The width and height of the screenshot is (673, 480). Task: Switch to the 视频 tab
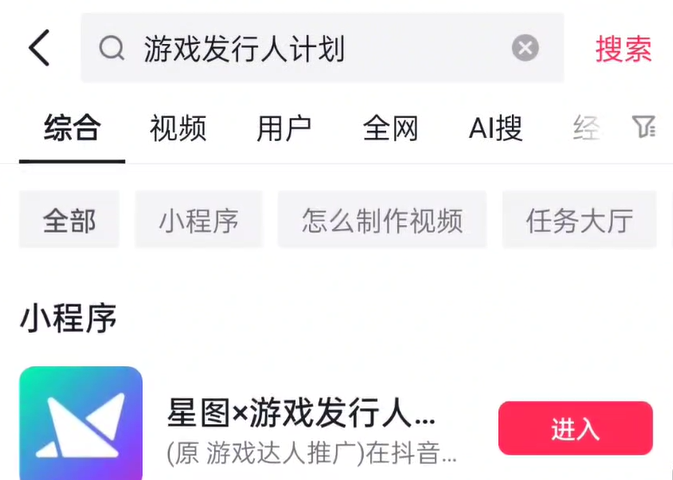[x=178, y=128]
